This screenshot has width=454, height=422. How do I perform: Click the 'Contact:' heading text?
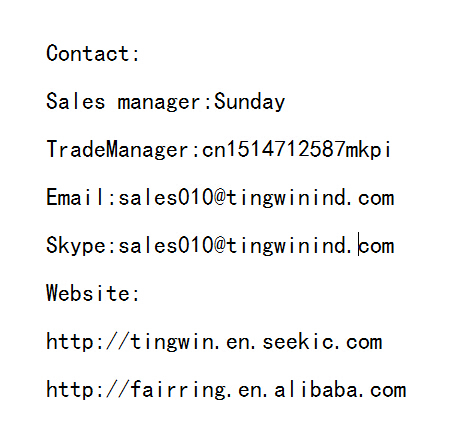click(x=93, y=53)
